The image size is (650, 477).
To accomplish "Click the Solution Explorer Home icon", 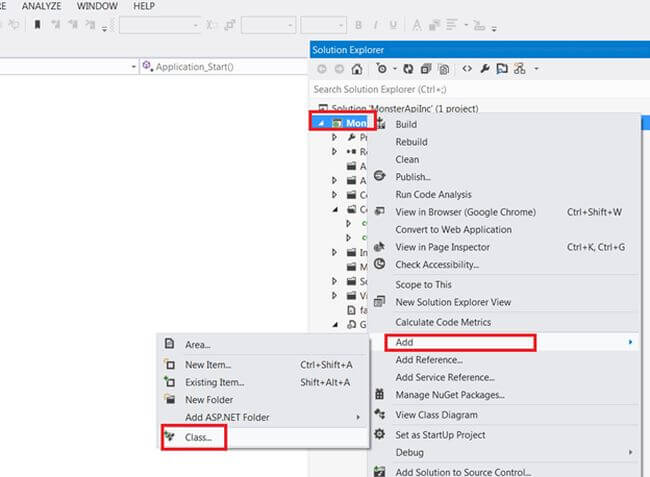I will tap(357, 69).
